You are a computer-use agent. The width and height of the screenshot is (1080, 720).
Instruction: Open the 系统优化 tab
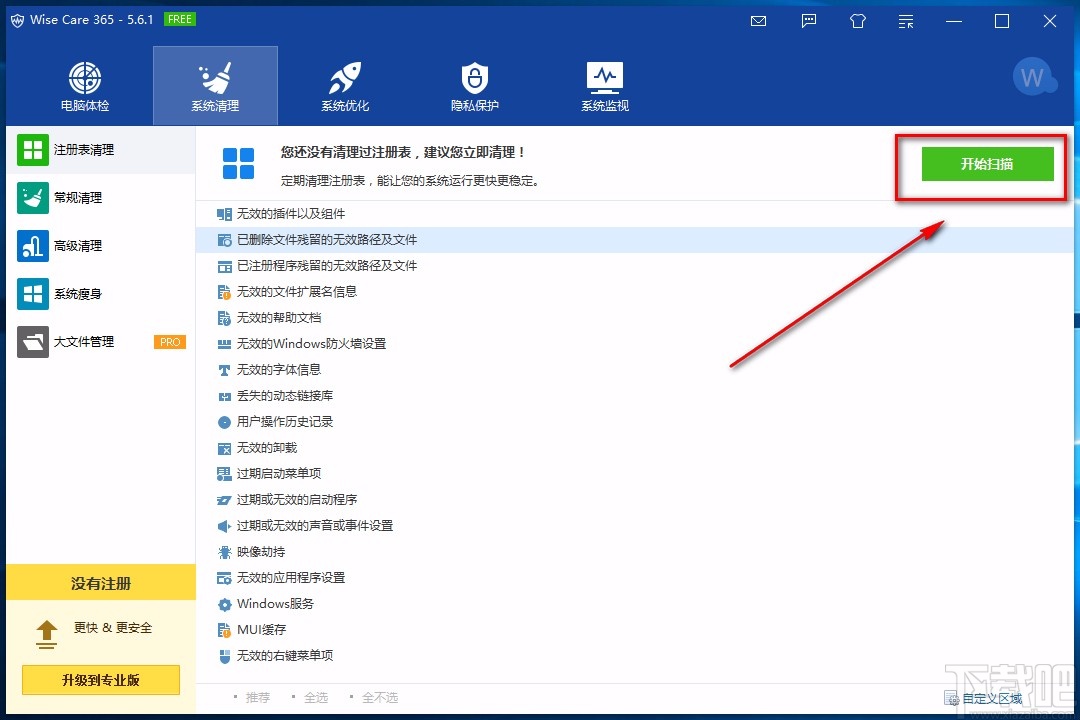click(x=345, y=86)
